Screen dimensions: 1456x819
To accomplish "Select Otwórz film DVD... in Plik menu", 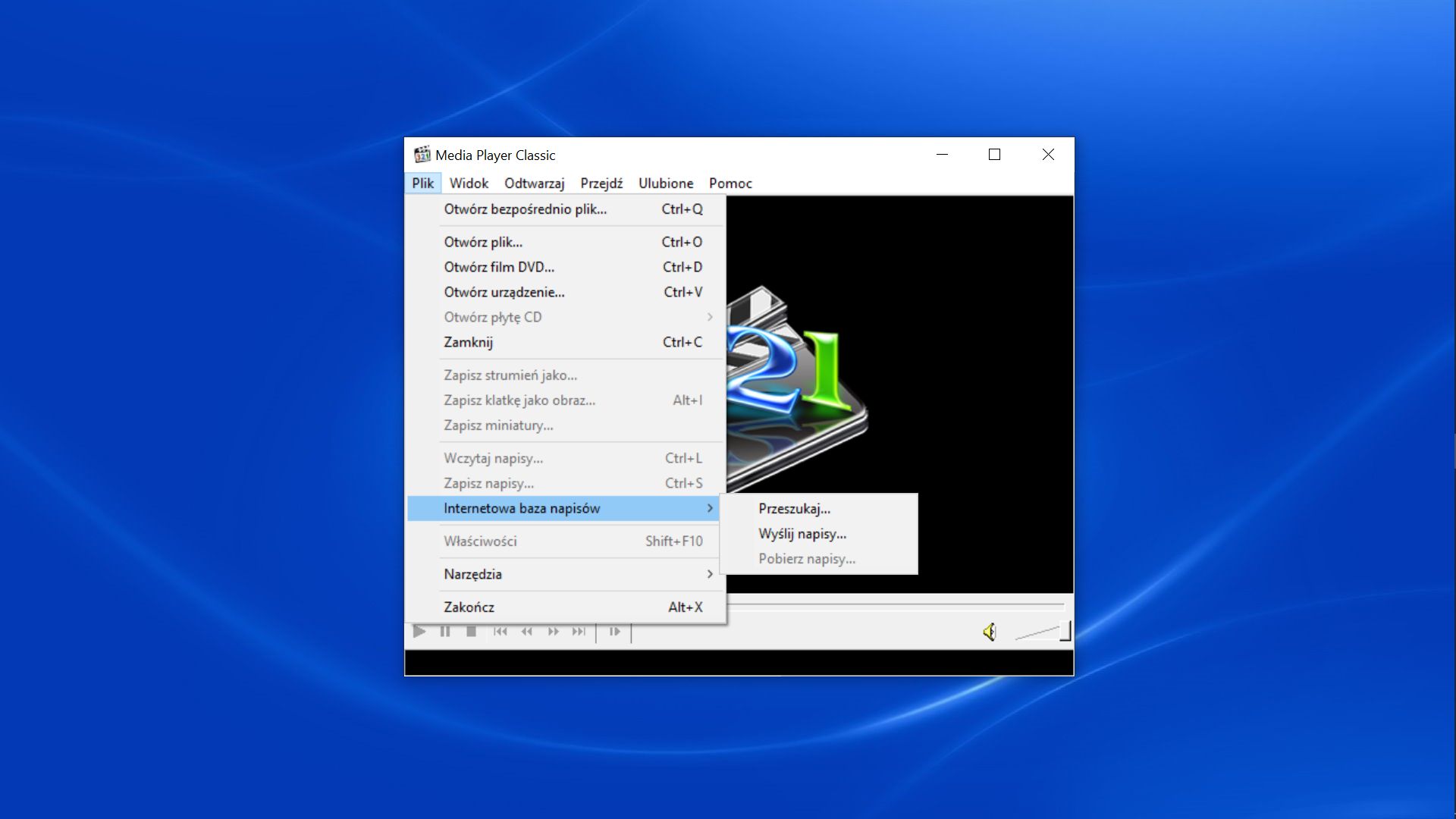I will coord(566,267).
